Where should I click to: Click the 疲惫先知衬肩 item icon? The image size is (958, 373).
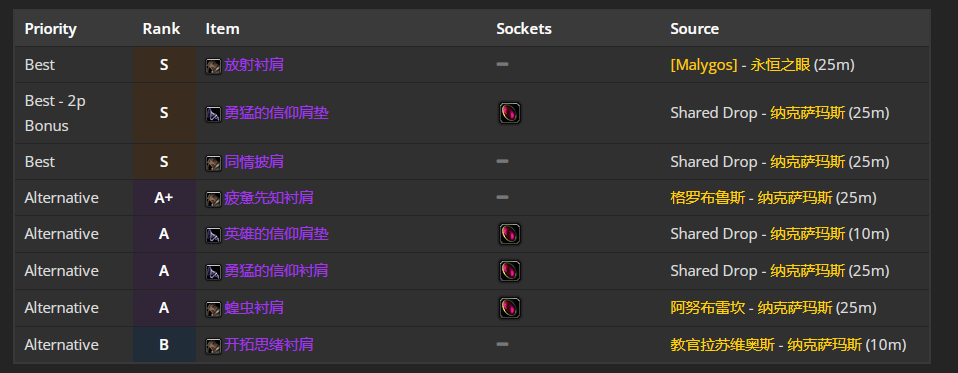(213, 198)
